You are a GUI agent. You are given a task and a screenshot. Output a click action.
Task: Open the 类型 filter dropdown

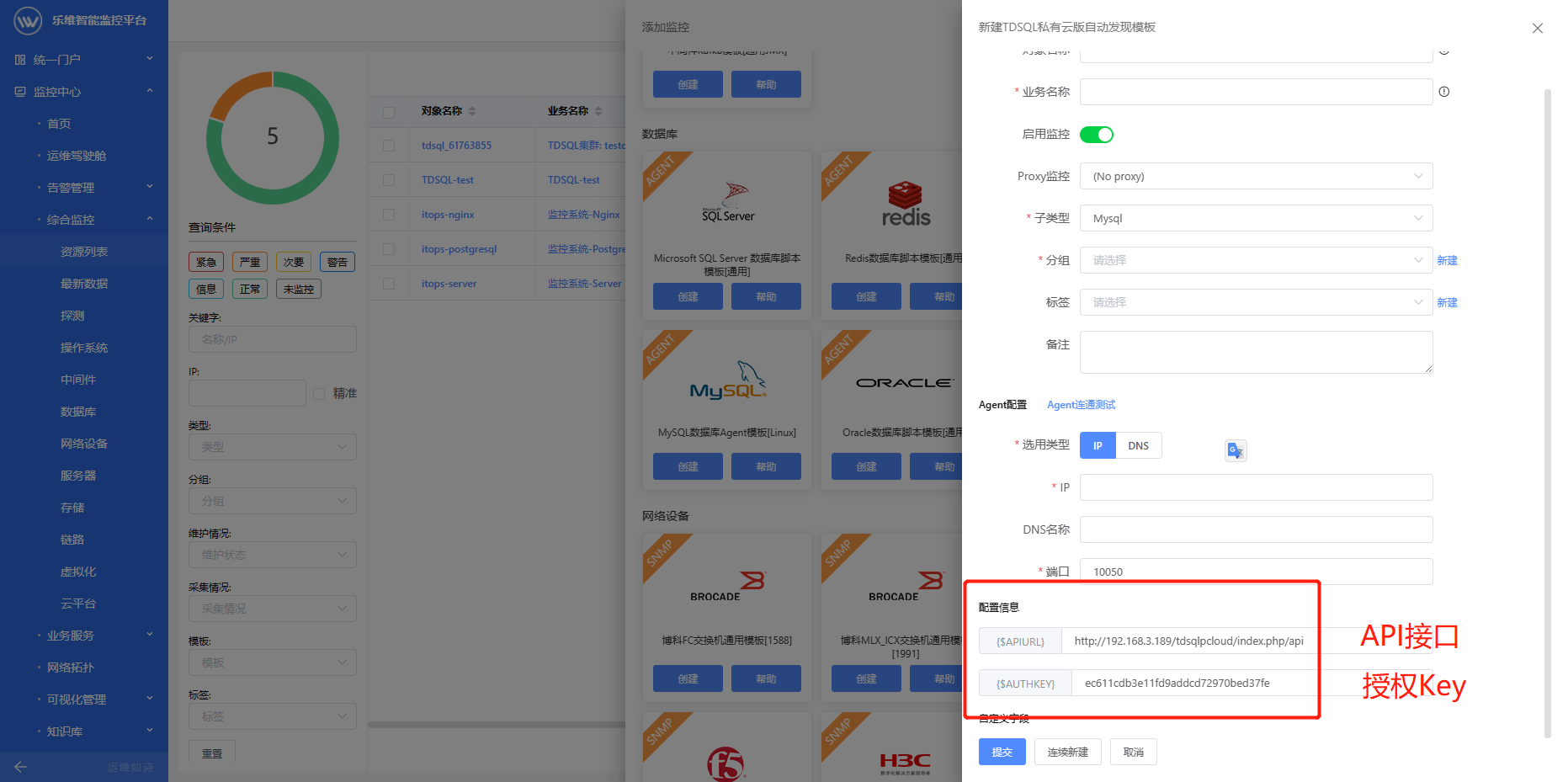pyautogui.click(x=273, y=447)
